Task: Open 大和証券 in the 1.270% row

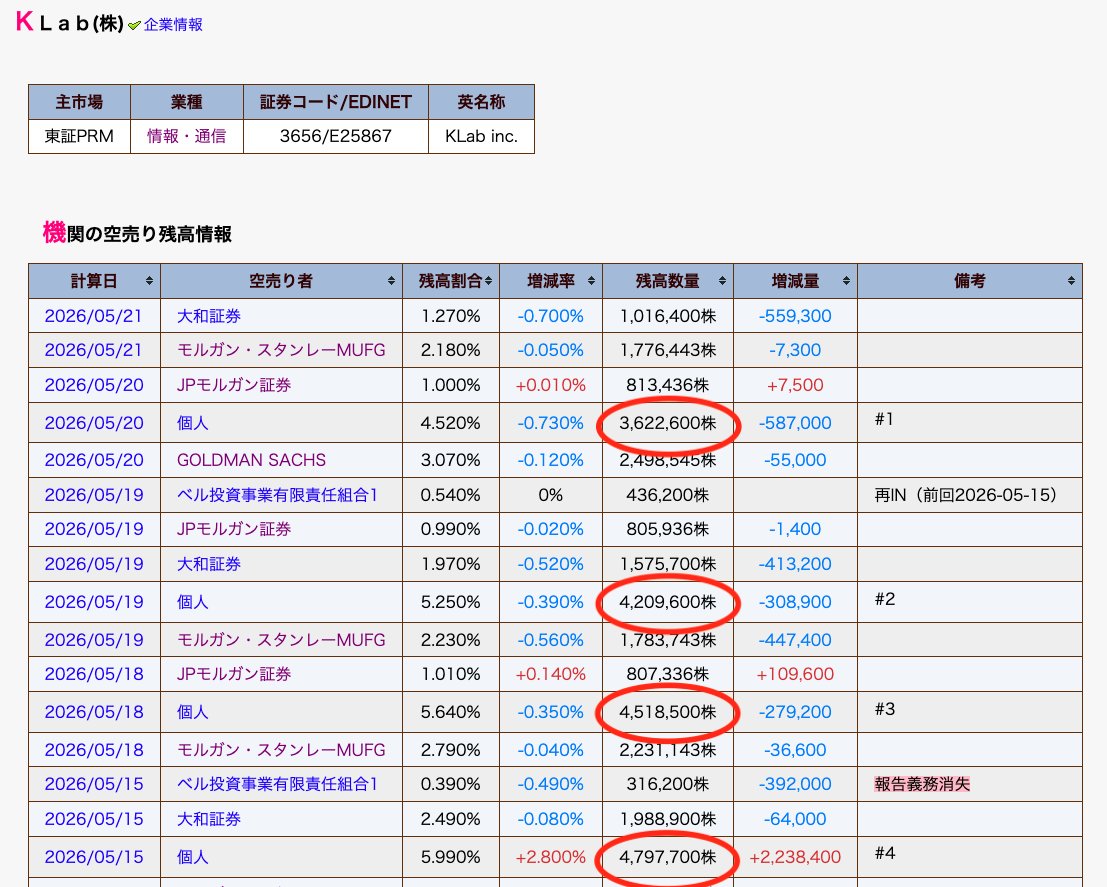Action: [208, 316]
